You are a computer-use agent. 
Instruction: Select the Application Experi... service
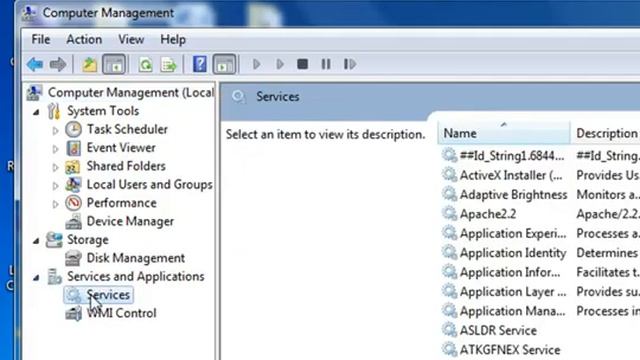coord(513,233)
